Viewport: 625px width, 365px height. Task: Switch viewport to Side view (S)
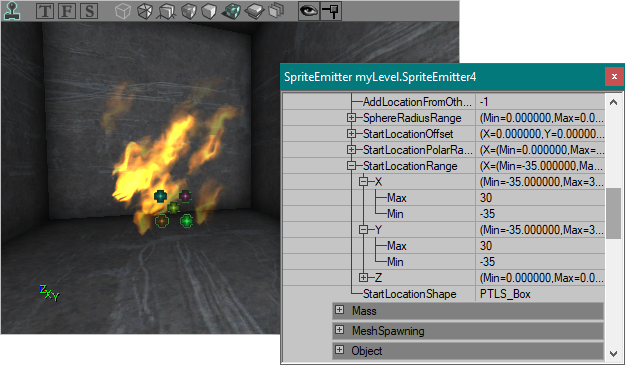coord(89,11)
